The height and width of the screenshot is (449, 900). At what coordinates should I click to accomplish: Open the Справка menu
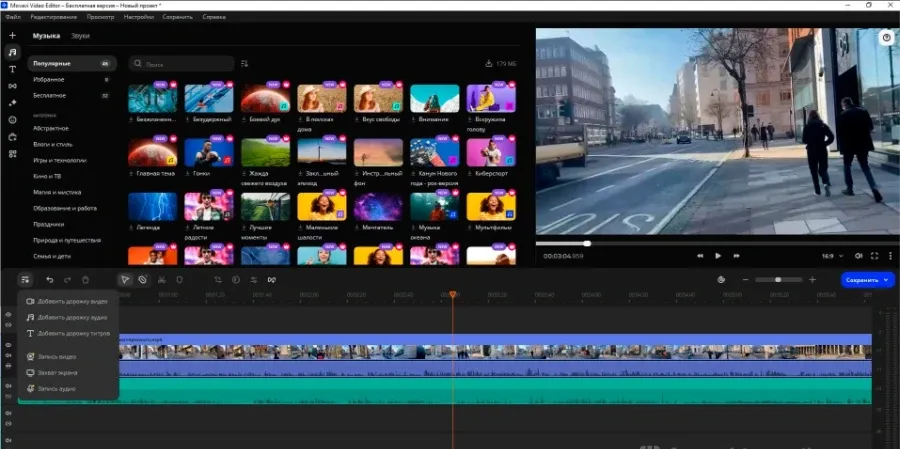pos(214,17)
